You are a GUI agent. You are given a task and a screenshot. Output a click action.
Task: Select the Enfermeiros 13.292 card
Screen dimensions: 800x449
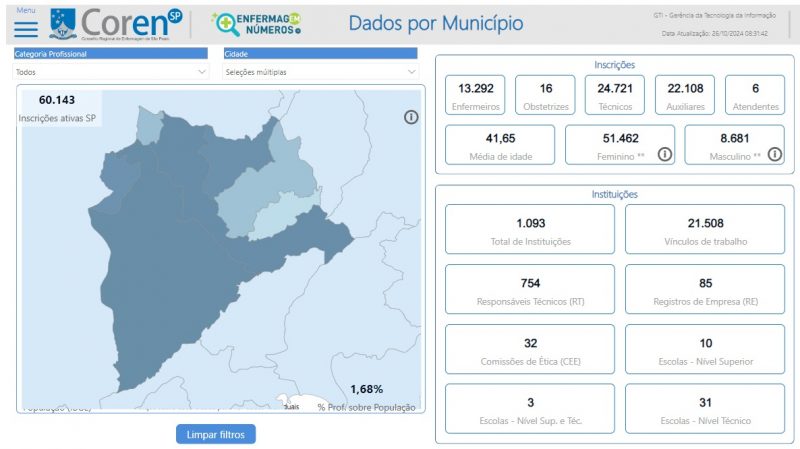point(476,95)
